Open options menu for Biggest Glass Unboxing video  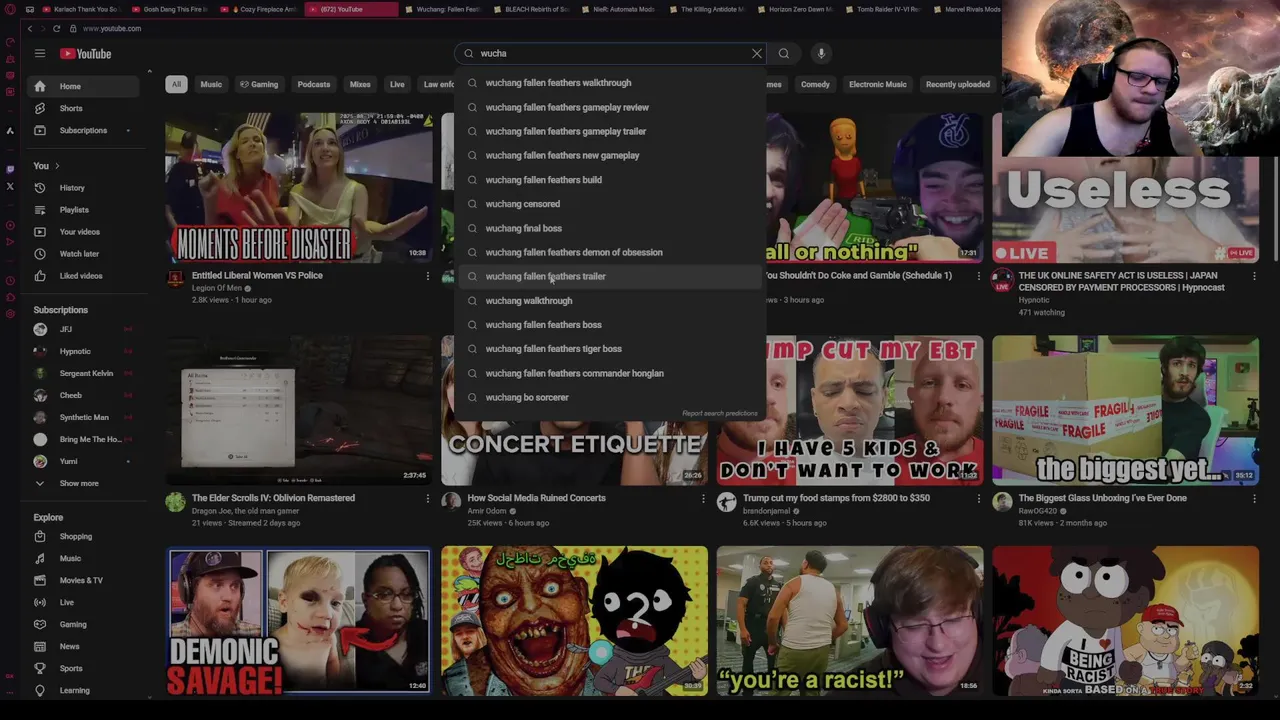[1254, 498]
